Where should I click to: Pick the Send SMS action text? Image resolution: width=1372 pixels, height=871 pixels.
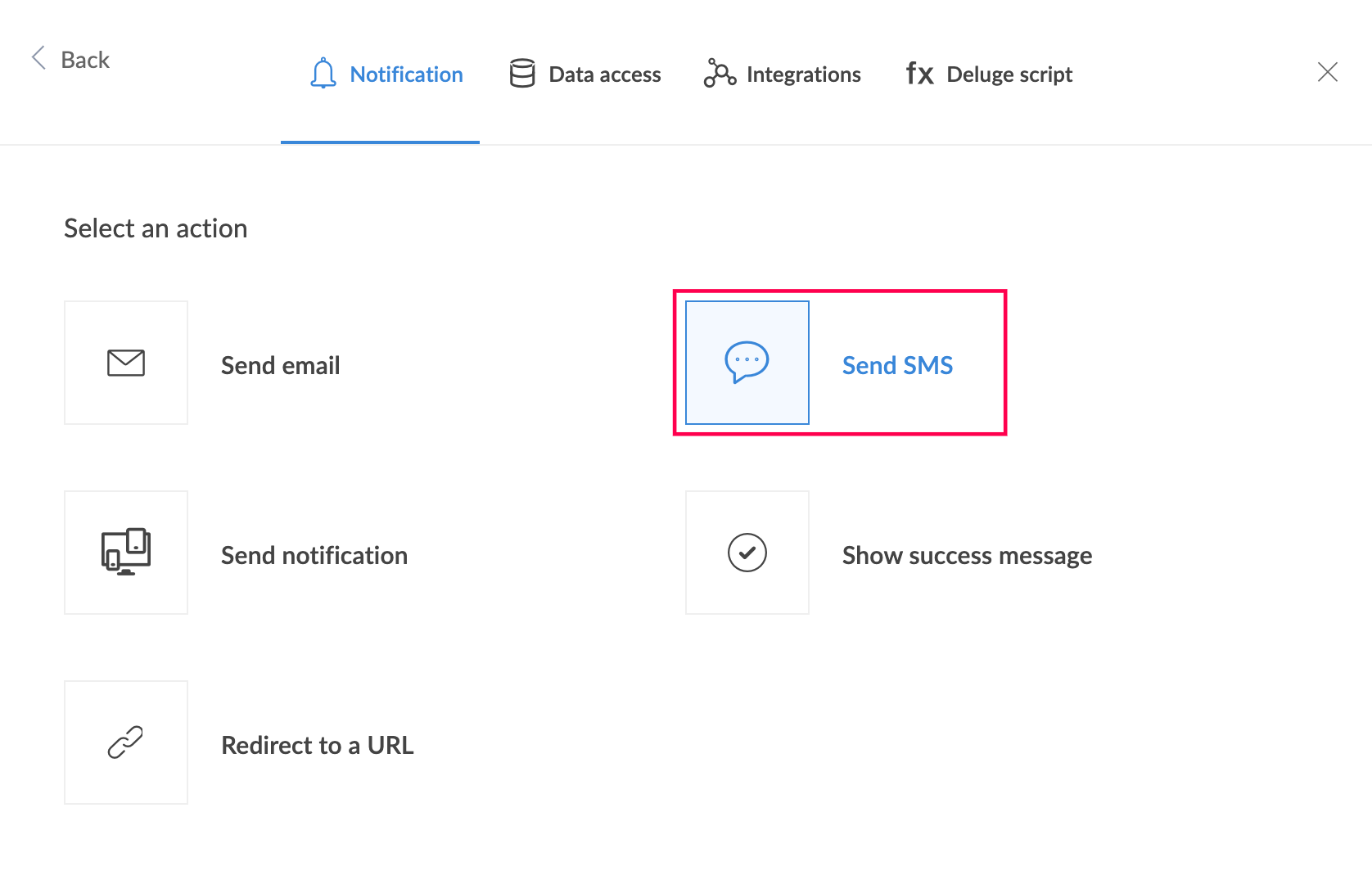[898, 365]
